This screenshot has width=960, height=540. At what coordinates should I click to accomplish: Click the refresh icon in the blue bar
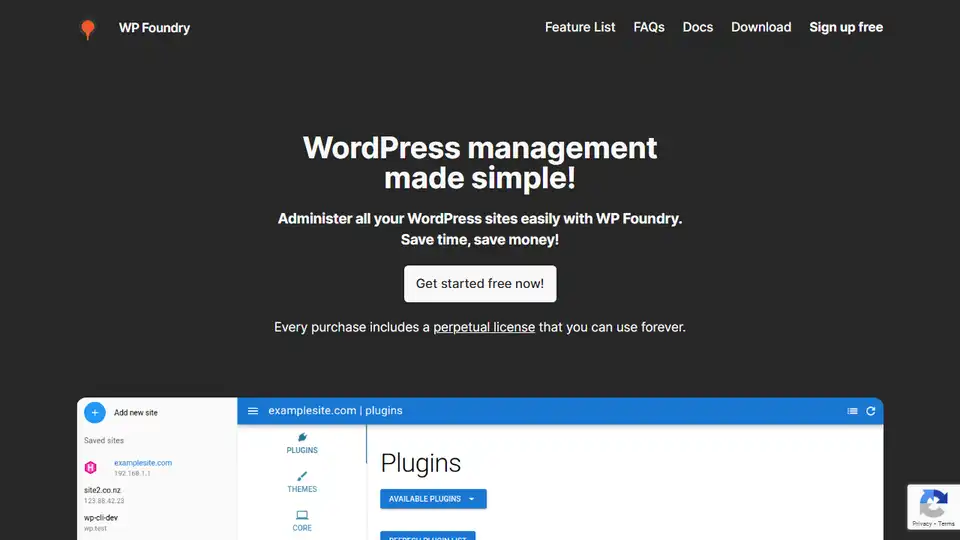click(871, 411)
